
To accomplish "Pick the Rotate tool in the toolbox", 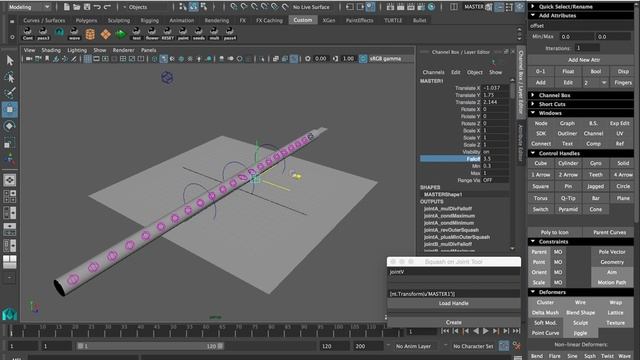I will click(x=10, y=126).
